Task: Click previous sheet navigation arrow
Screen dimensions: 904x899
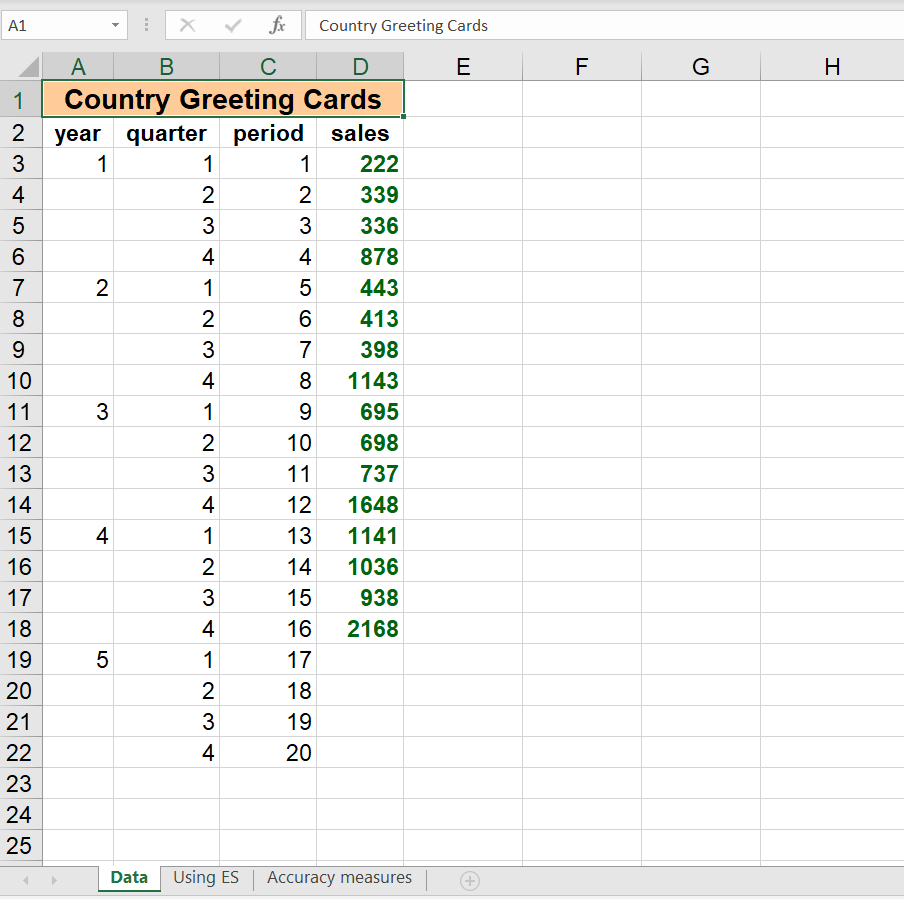Action: coord(26,881)
